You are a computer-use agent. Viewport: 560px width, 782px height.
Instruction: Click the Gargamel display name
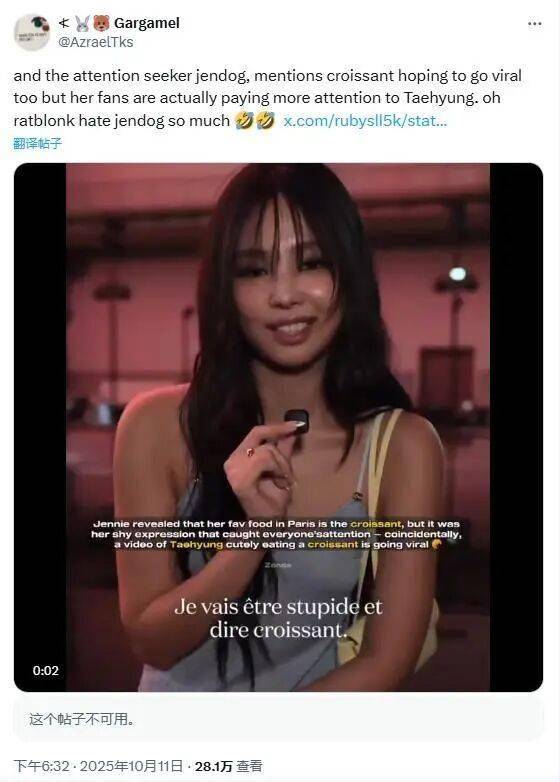[147, 23]
